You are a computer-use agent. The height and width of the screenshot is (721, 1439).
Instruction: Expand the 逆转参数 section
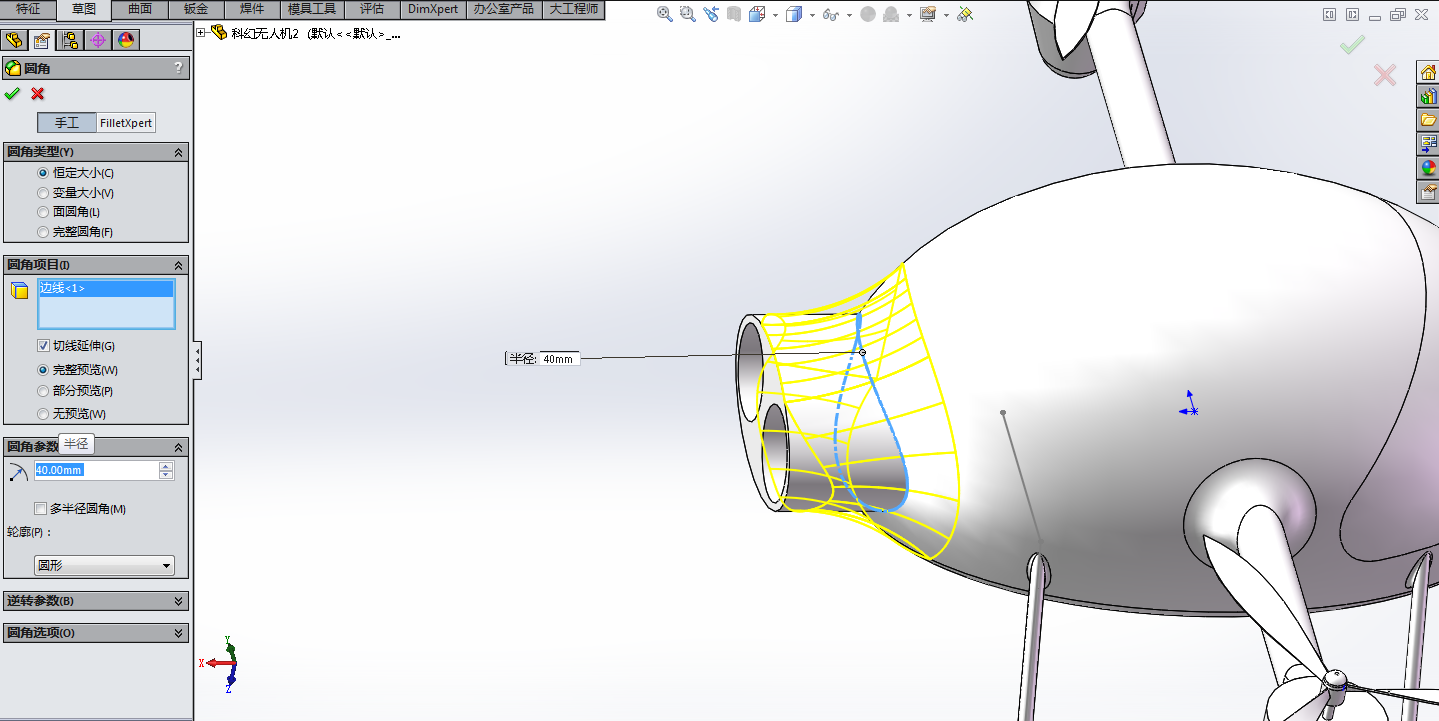click(x=95, y=601)
